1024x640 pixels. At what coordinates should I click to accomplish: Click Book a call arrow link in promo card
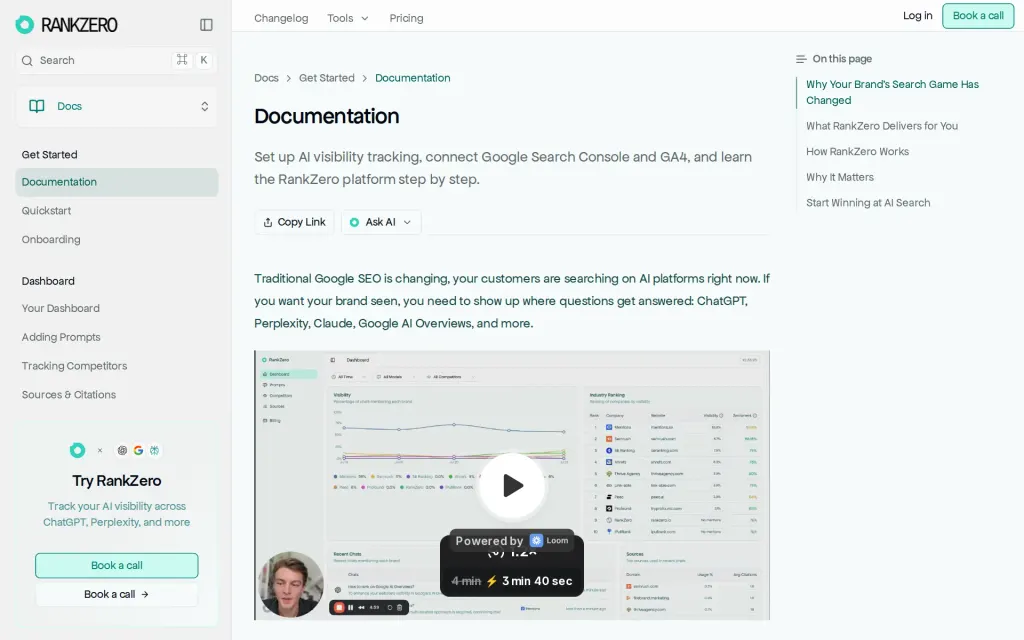tap(117, 594)
